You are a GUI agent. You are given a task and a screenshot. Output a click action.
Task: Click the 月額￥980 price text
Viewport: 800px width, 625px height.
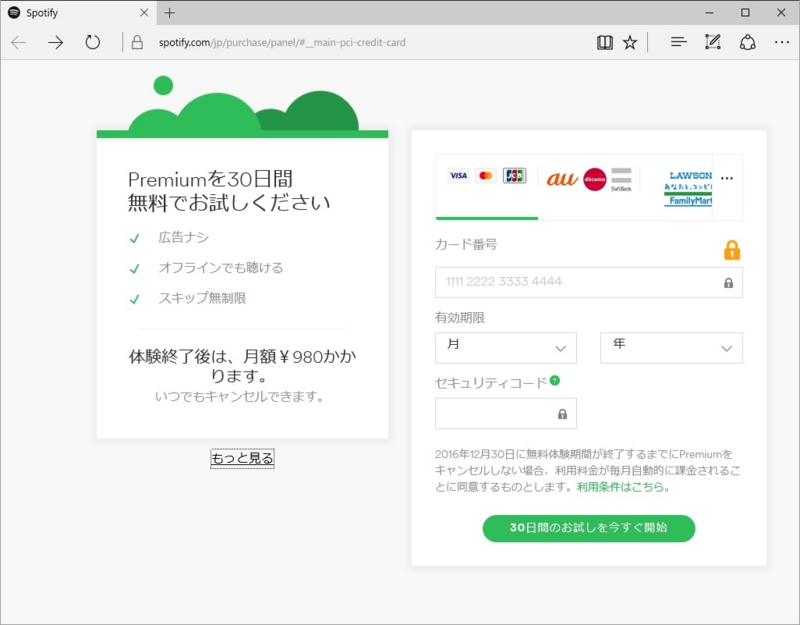pyautogui.click(x=283, y=356)
